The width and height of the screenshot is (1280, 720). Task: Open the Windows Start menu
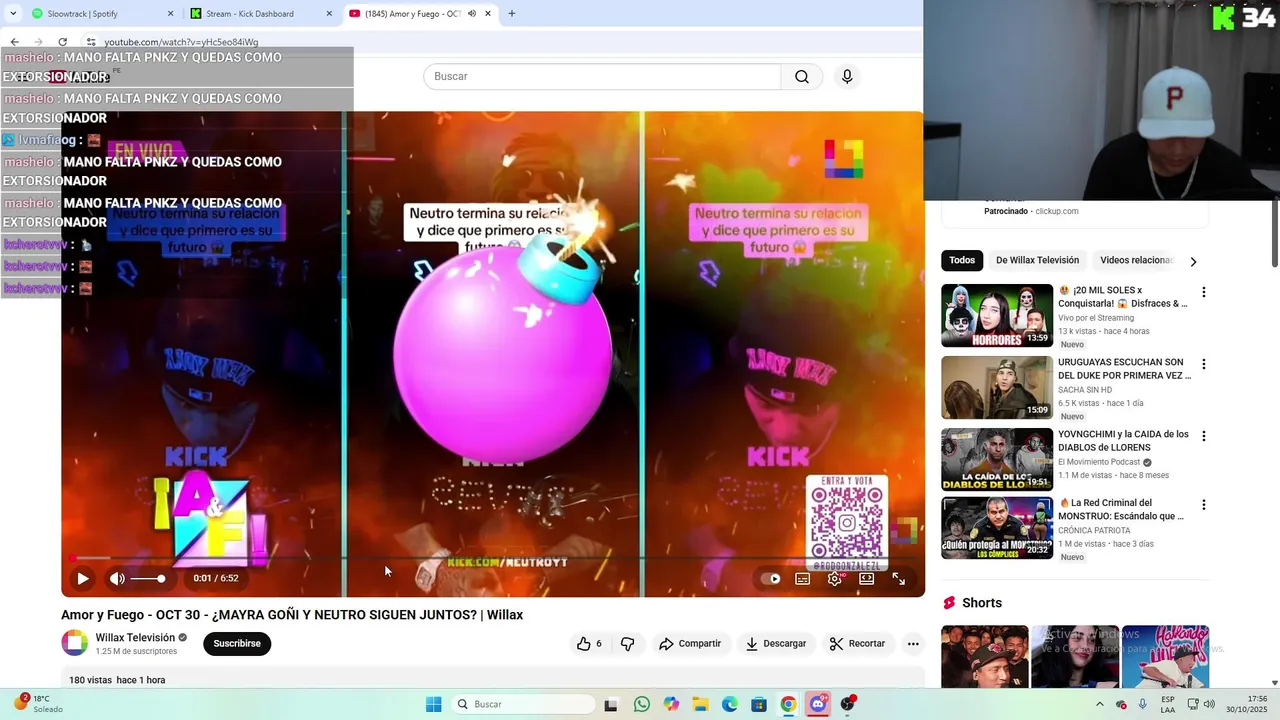point(434,704)
